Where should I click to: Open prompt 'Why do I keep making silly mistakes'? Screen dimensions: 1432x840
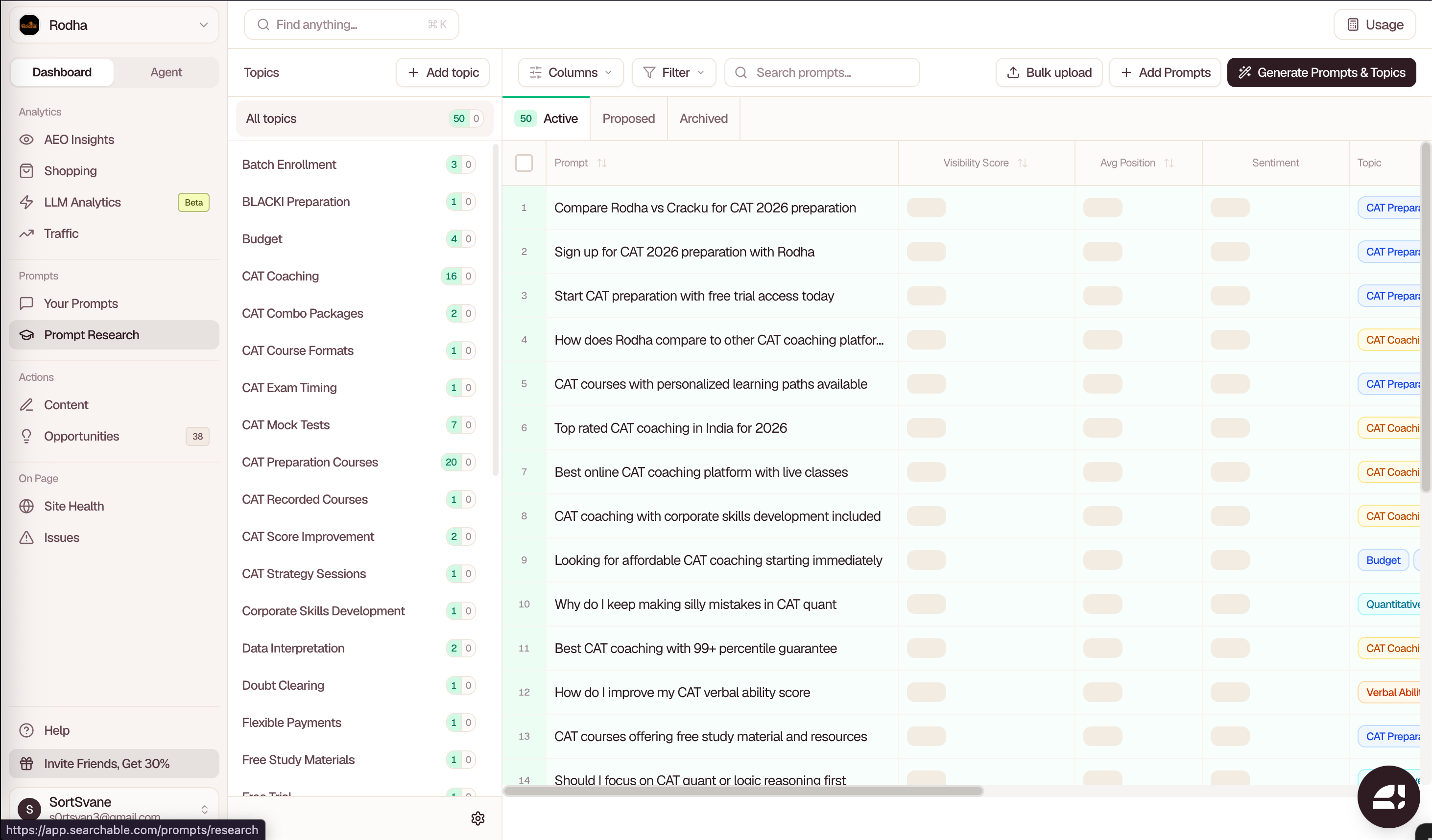[695, 604]
